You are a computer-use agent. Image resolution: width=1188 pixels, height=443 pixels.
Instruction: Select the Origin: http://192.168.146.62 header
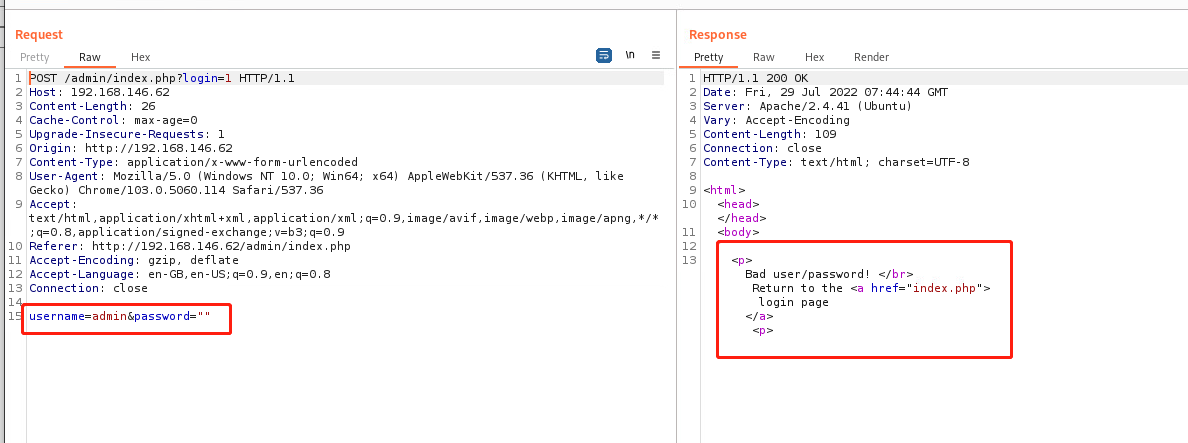click(x=131, y=148)
